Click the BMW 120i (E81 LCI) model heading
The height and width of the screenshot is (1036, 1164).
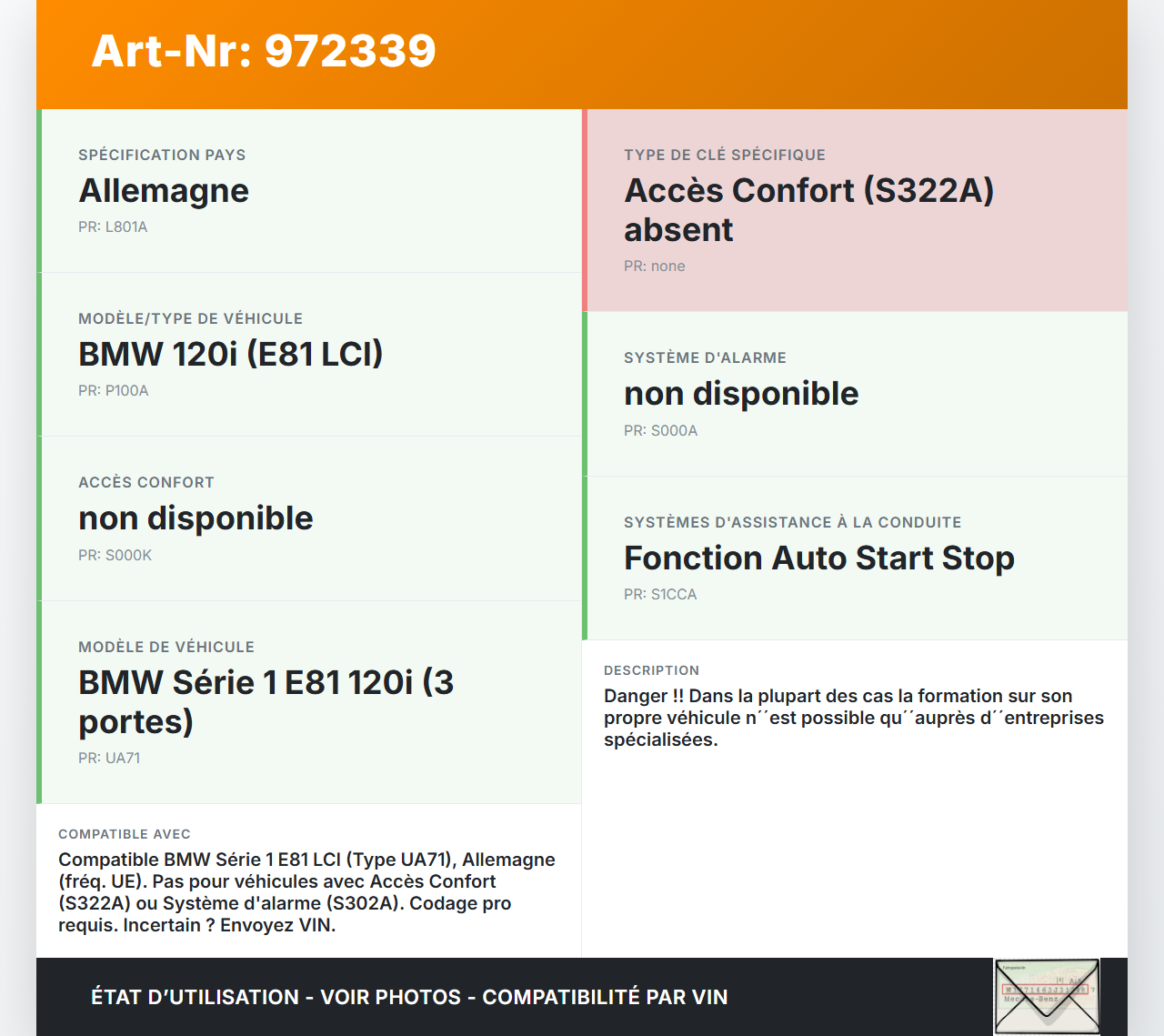point(231,354)
